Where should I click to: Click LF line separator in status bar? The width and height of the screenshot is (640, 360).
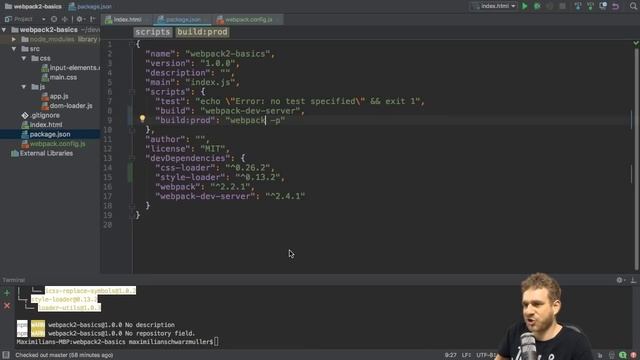(x=467, y=355)
